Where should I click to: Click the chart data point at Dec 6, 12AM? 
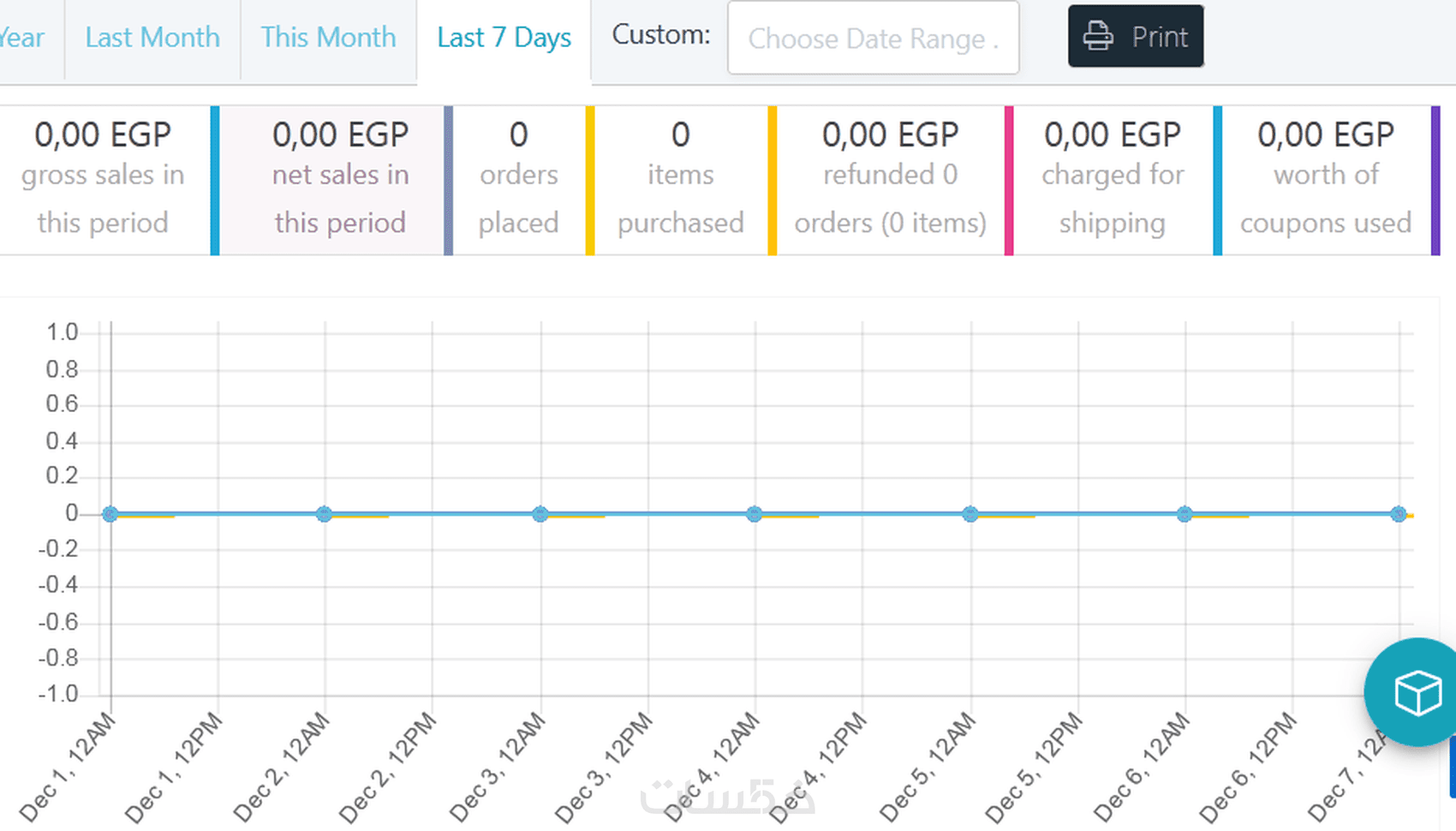1184,514
